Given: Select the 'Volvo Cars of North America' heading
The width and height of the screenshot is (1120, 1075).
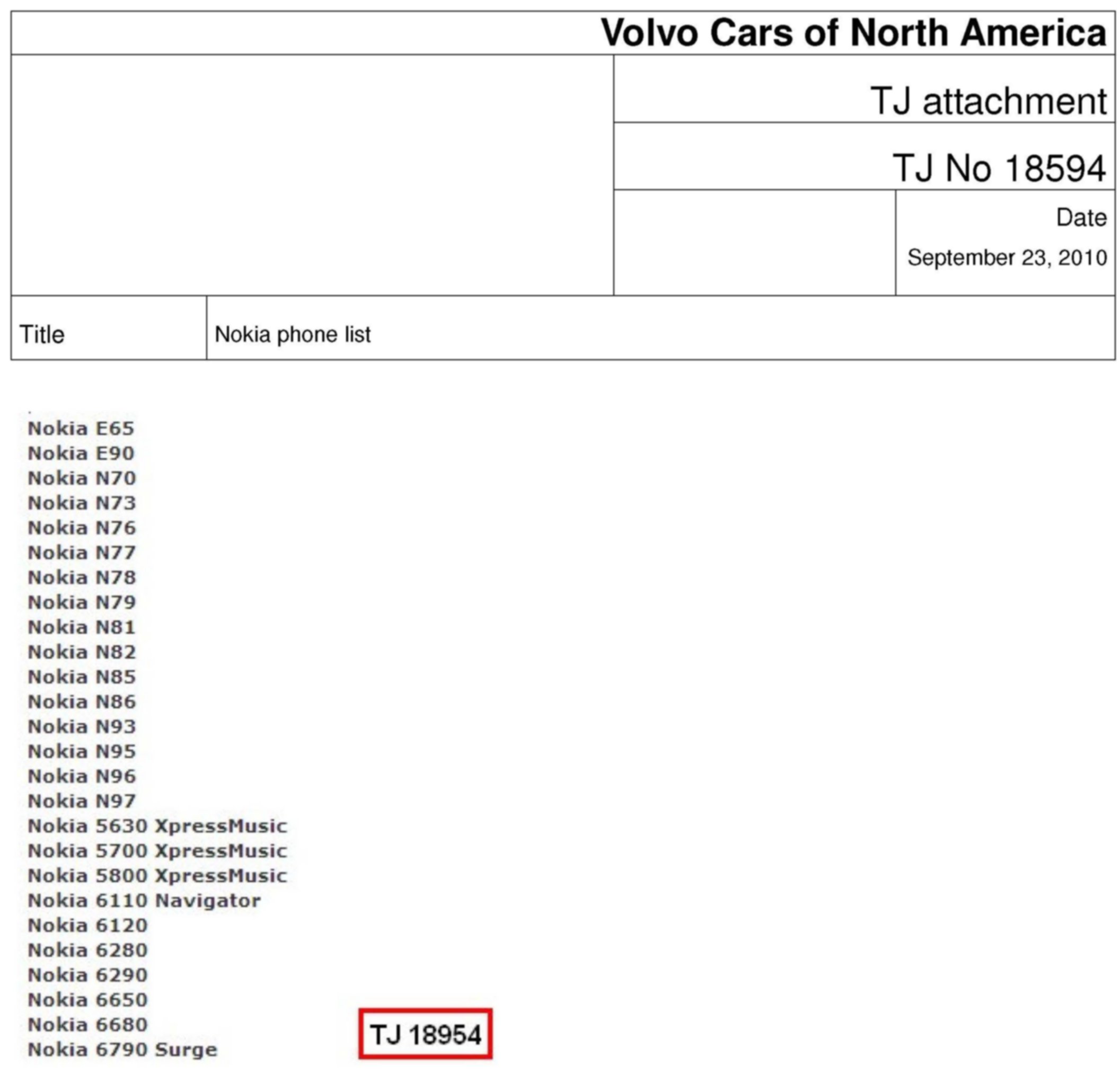Looking at the screenshot, I should (x=854, y=32).
